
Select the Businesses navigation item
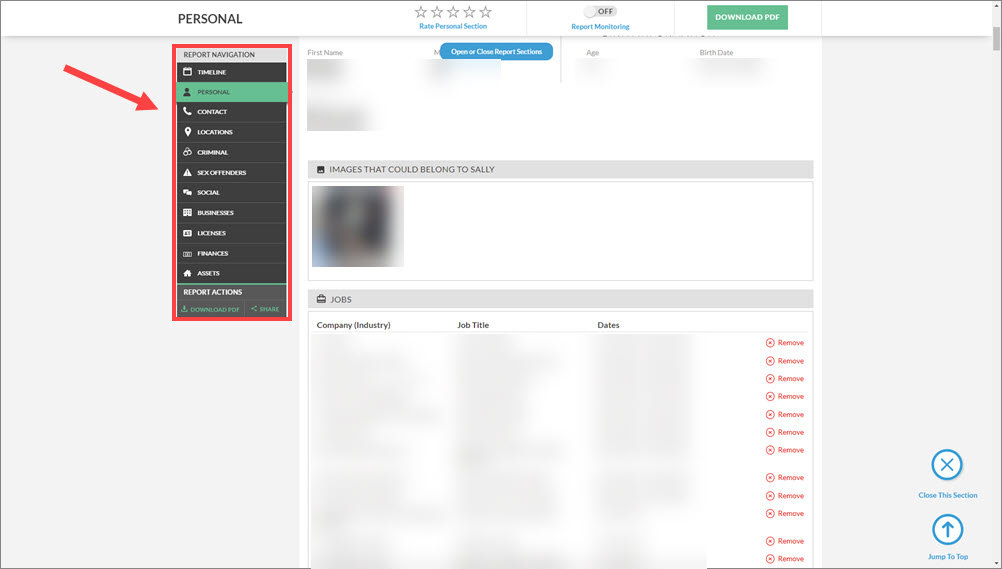tap(231, 213)
